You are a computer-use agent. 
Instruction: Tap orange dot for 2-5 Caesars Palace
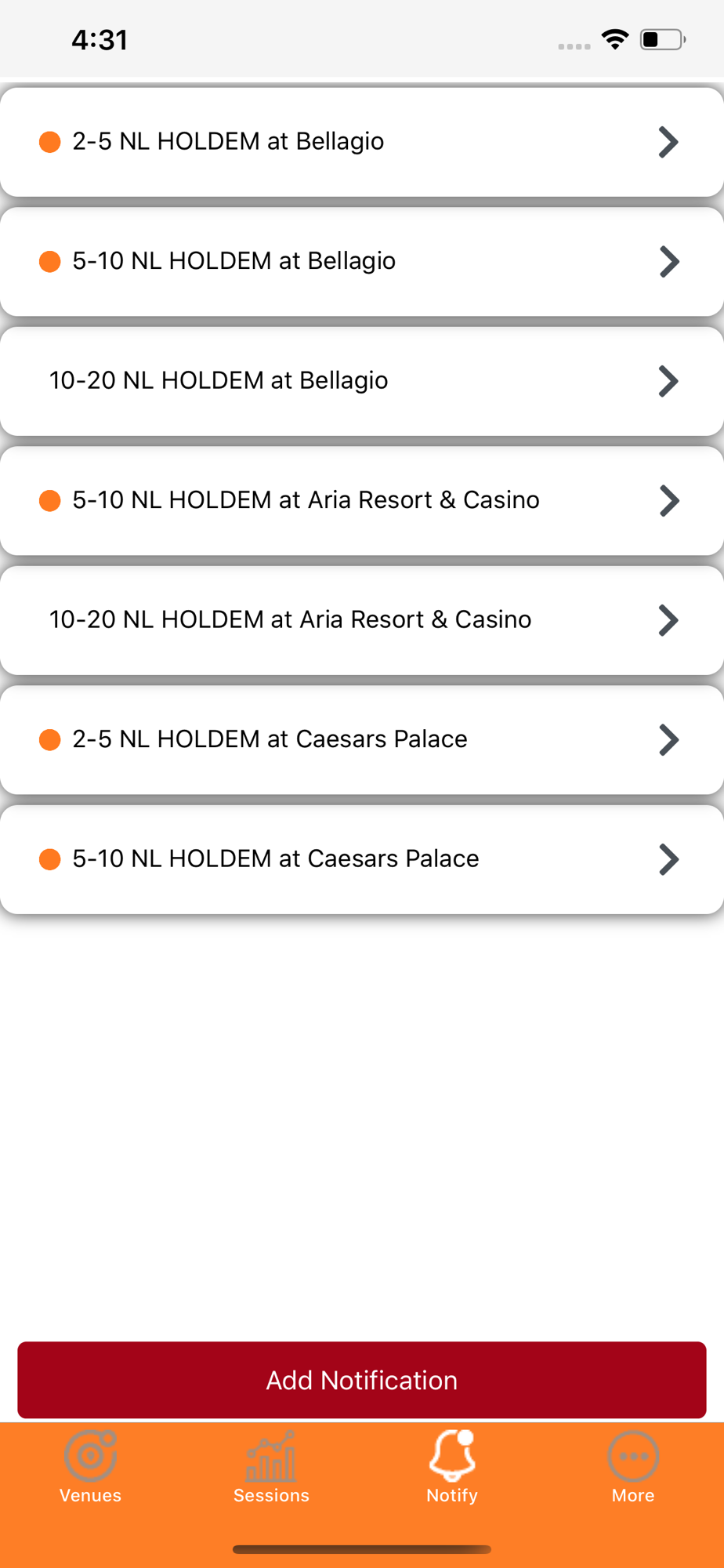(x=50, y=739)
